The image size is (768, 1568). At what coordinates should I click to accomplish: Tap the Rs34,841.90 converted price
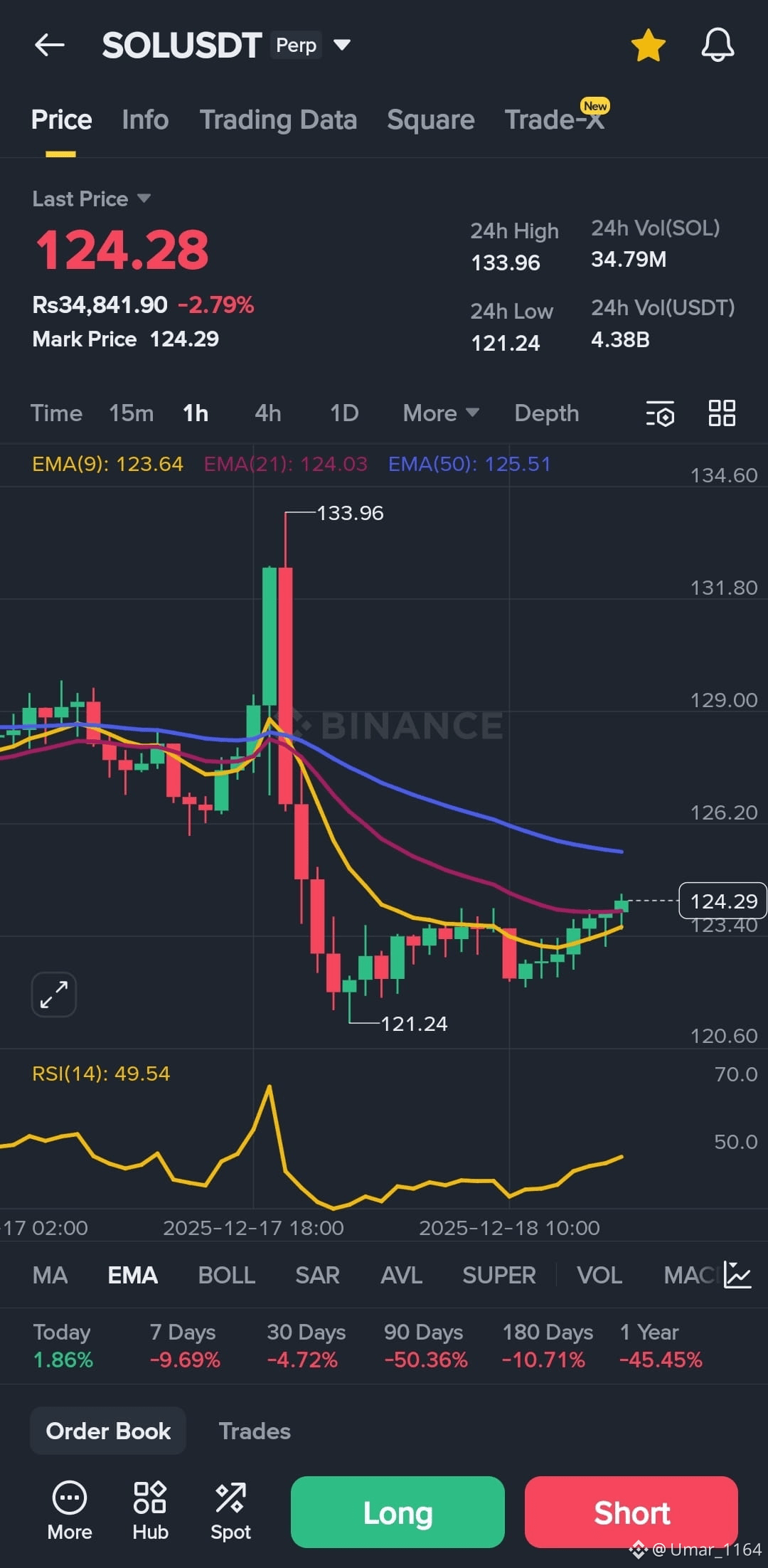coord(100,304)
